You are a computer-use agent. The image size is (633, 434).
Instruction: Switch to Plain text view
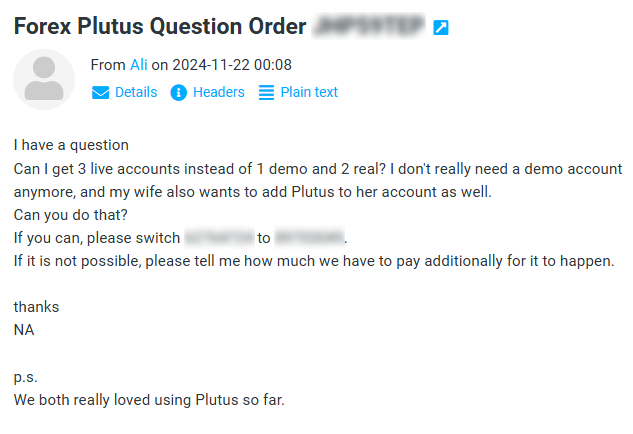309,92
